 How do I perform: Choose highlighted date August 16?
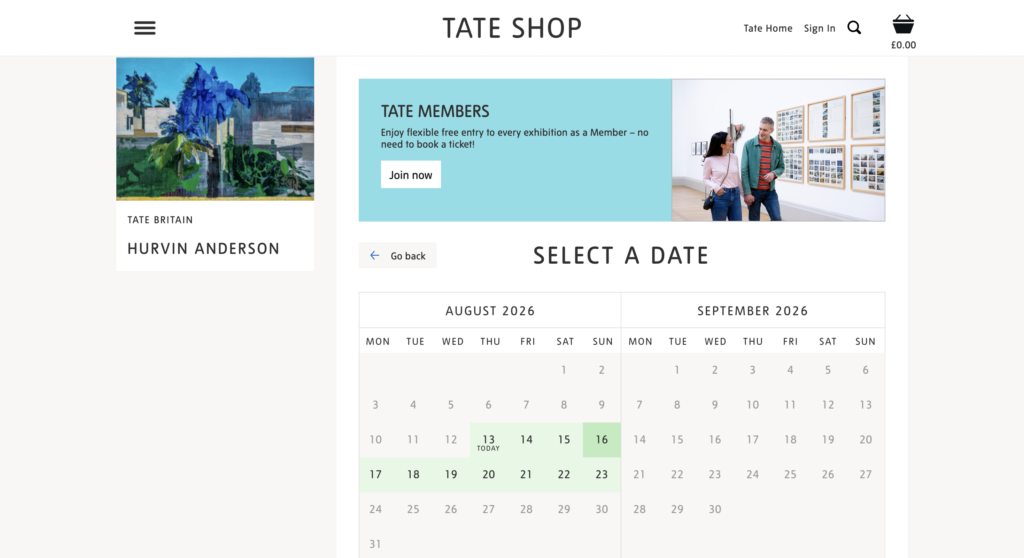coord(601,440)
